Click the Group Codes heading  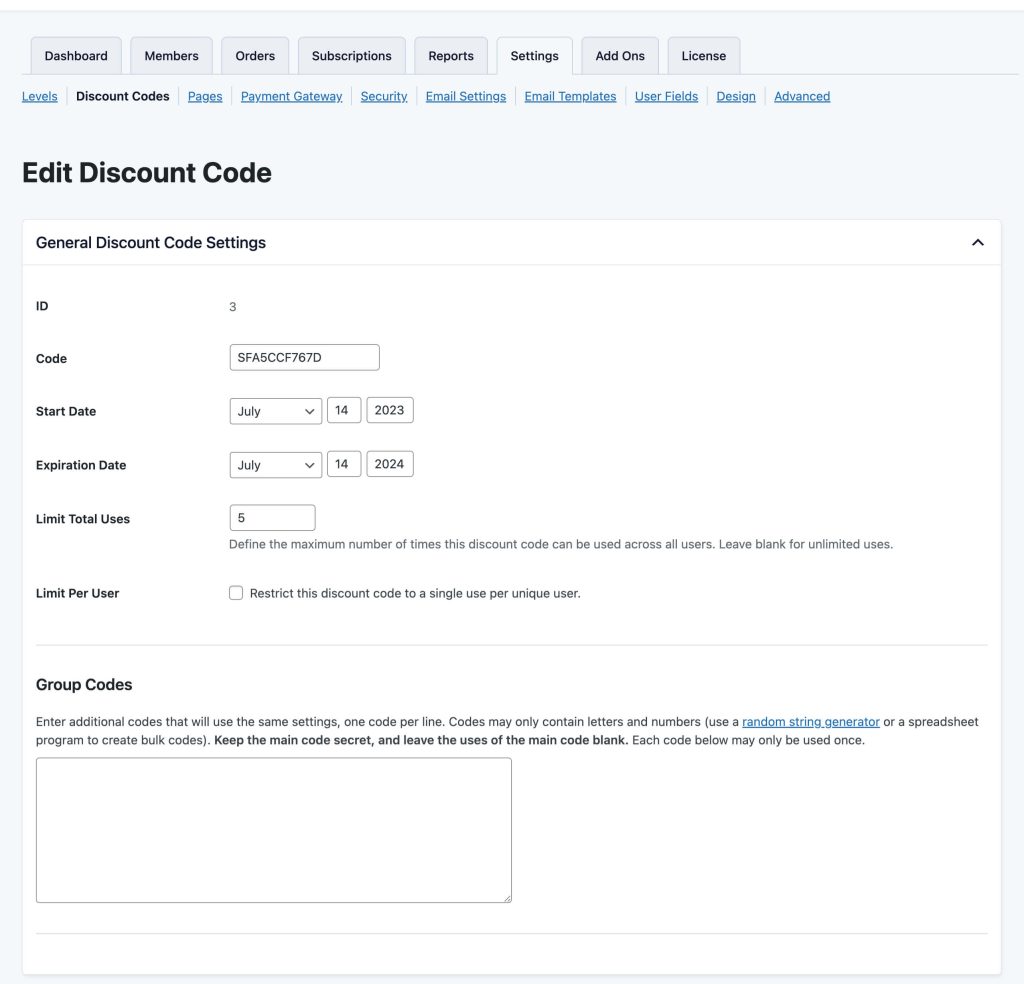click(84, 684)
